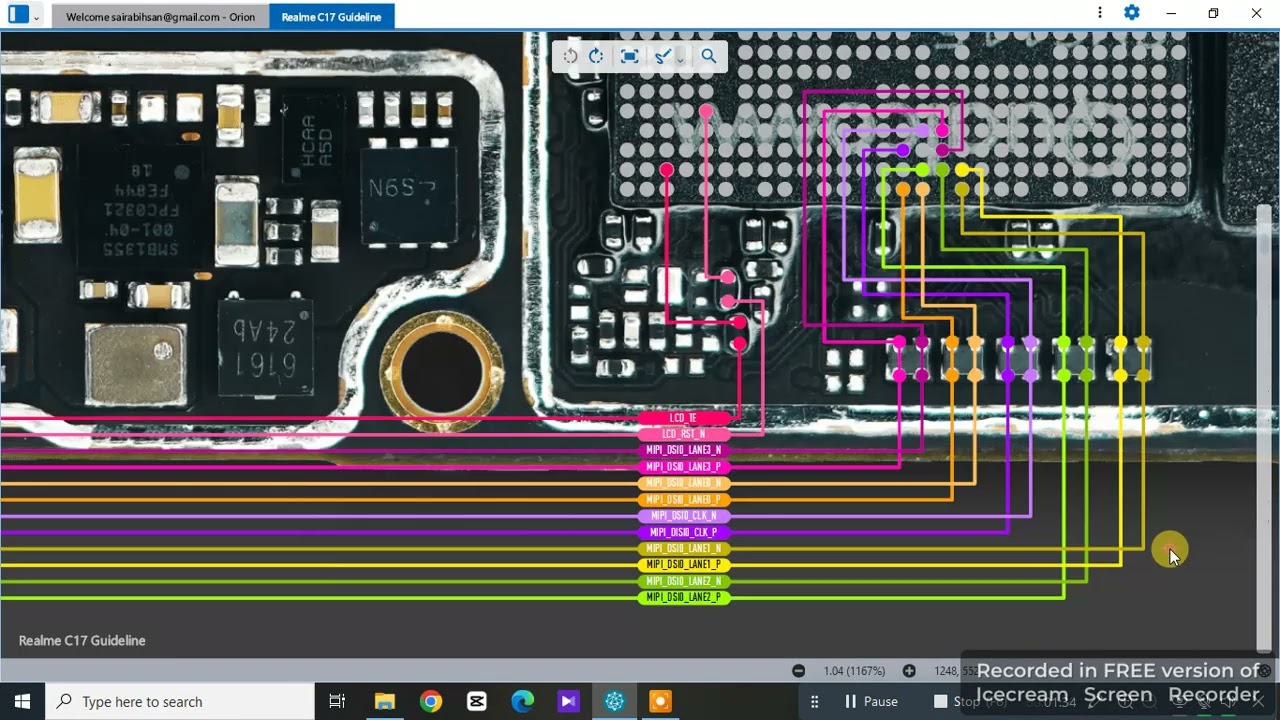Image resolution: width=1280 pixels, height=720 pixels.
Task: Open the Windows Start menu
Action: click(x=22, y=701)
